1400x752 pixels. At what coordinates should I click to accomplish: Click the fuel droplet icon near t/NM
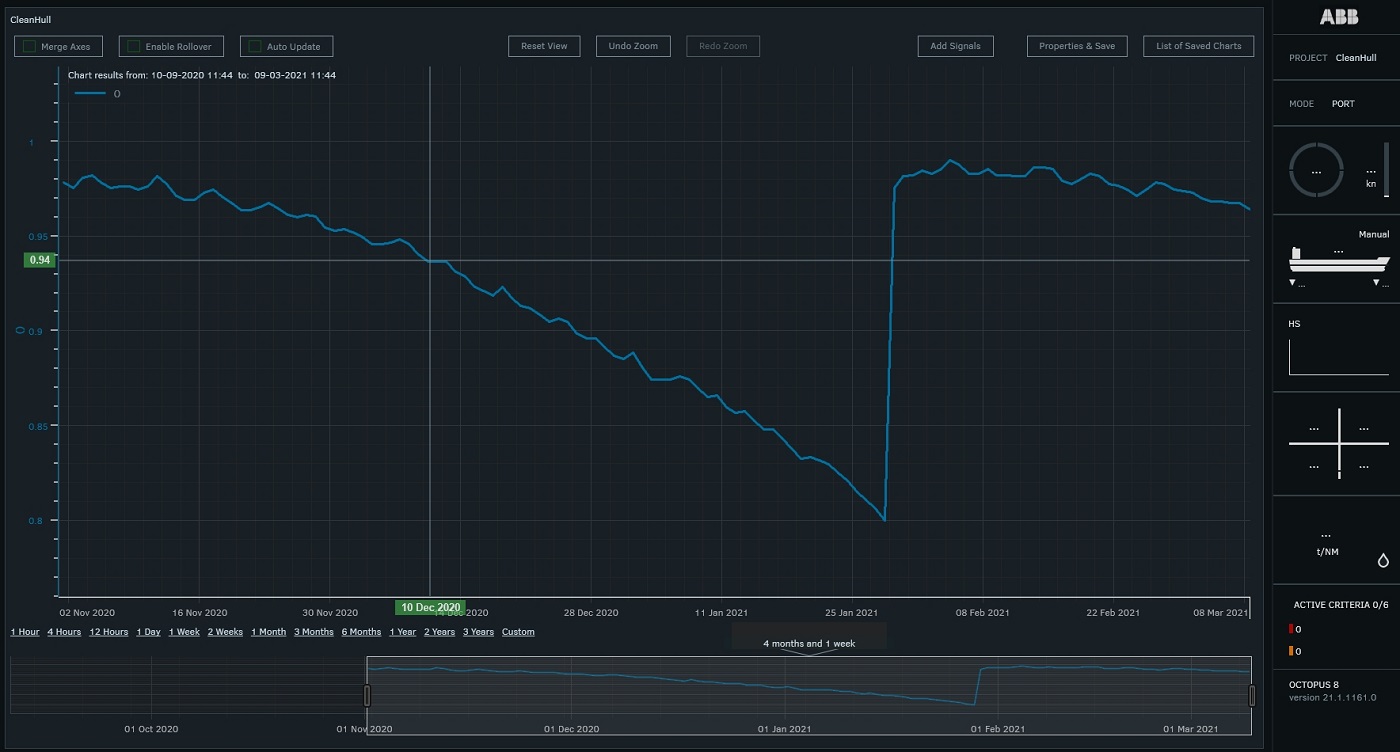(x=1383, y=561)
